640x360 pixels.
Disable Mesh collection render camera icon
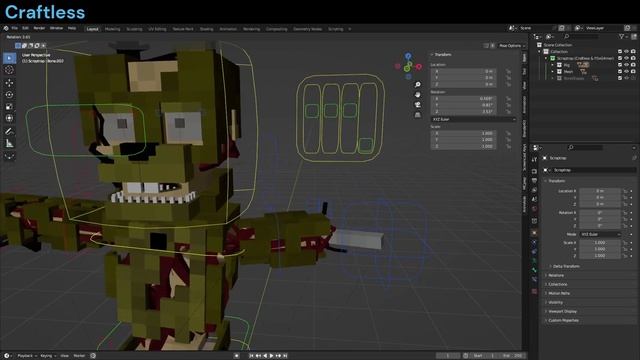(x=633, y=71)
